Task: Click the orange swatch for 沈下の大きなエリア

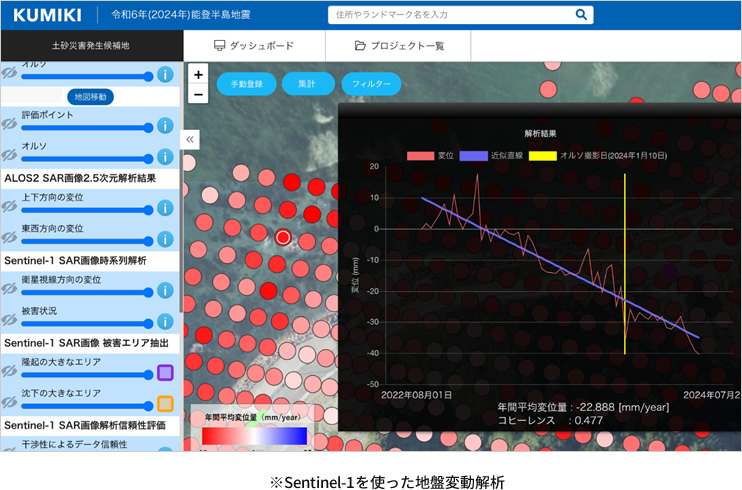Action: 165,404
